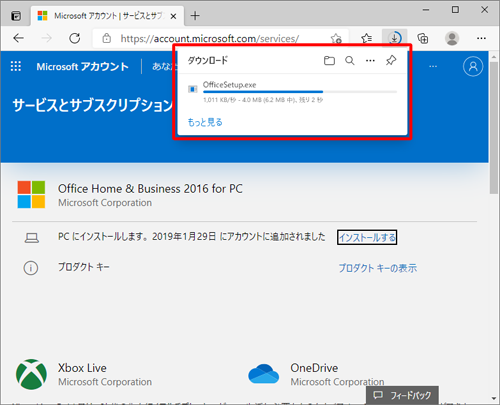
Task: Click the page vertical scrollbar thumb
Action: coord(494,128)
